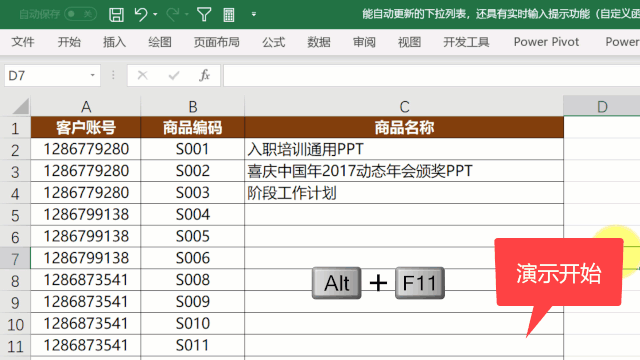Screen dimensions: 640x360
Task: Click the Calculator icon in the quick access toolbar
Action: pos(229,15)
